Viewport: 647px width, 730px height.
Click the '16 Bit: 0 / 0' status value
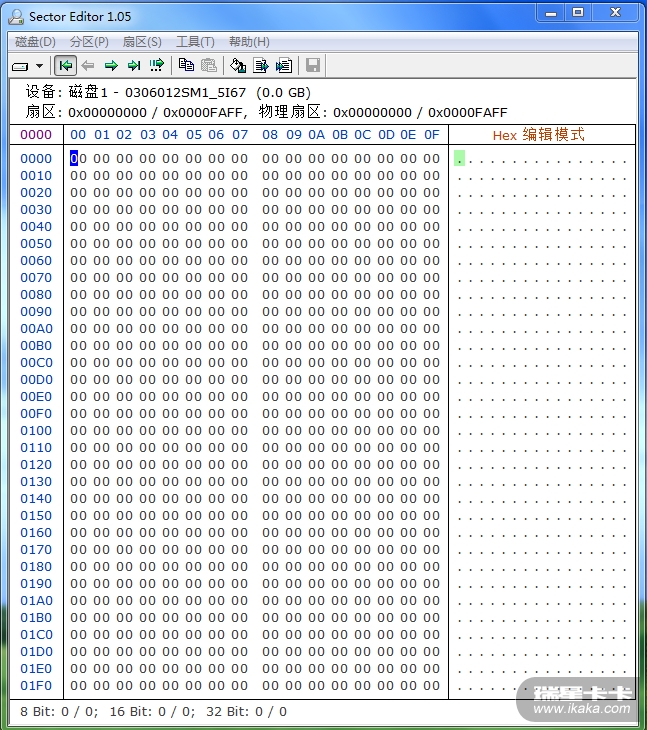152,711
